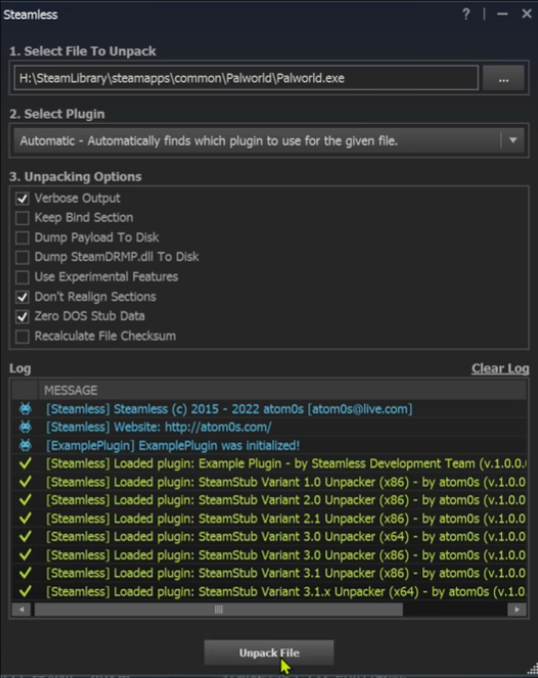Select the Website atom0s.com log row

point(269,427)
